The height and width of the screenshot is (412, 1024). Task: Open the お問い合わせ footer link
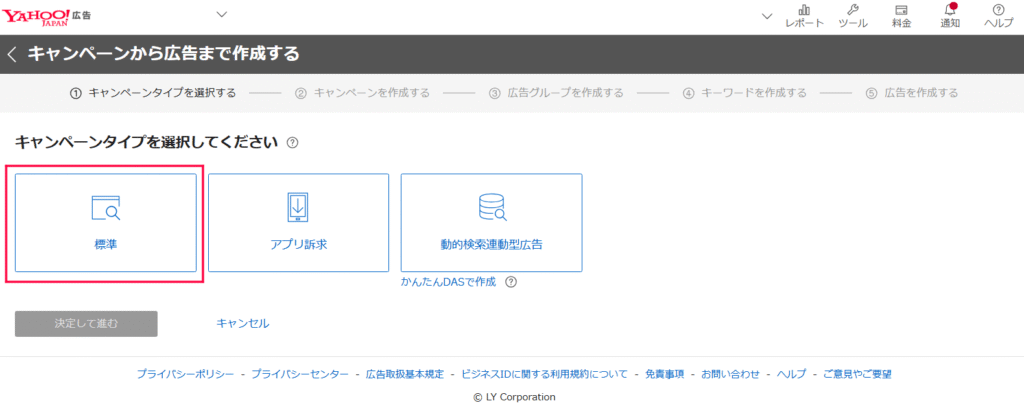[x=731, y=374]
